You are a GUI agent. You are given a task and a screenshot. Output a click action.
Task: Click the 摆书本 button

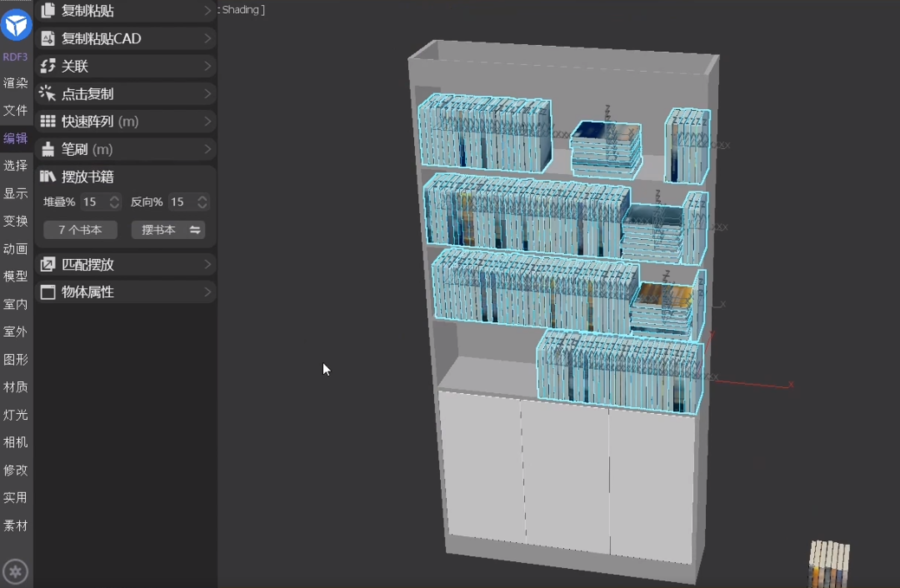(168, 230)
